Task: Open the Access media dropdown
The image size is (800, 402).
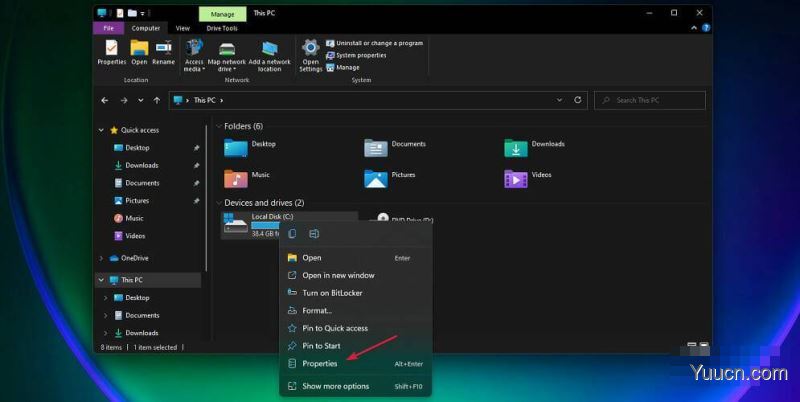Action: 194,56
